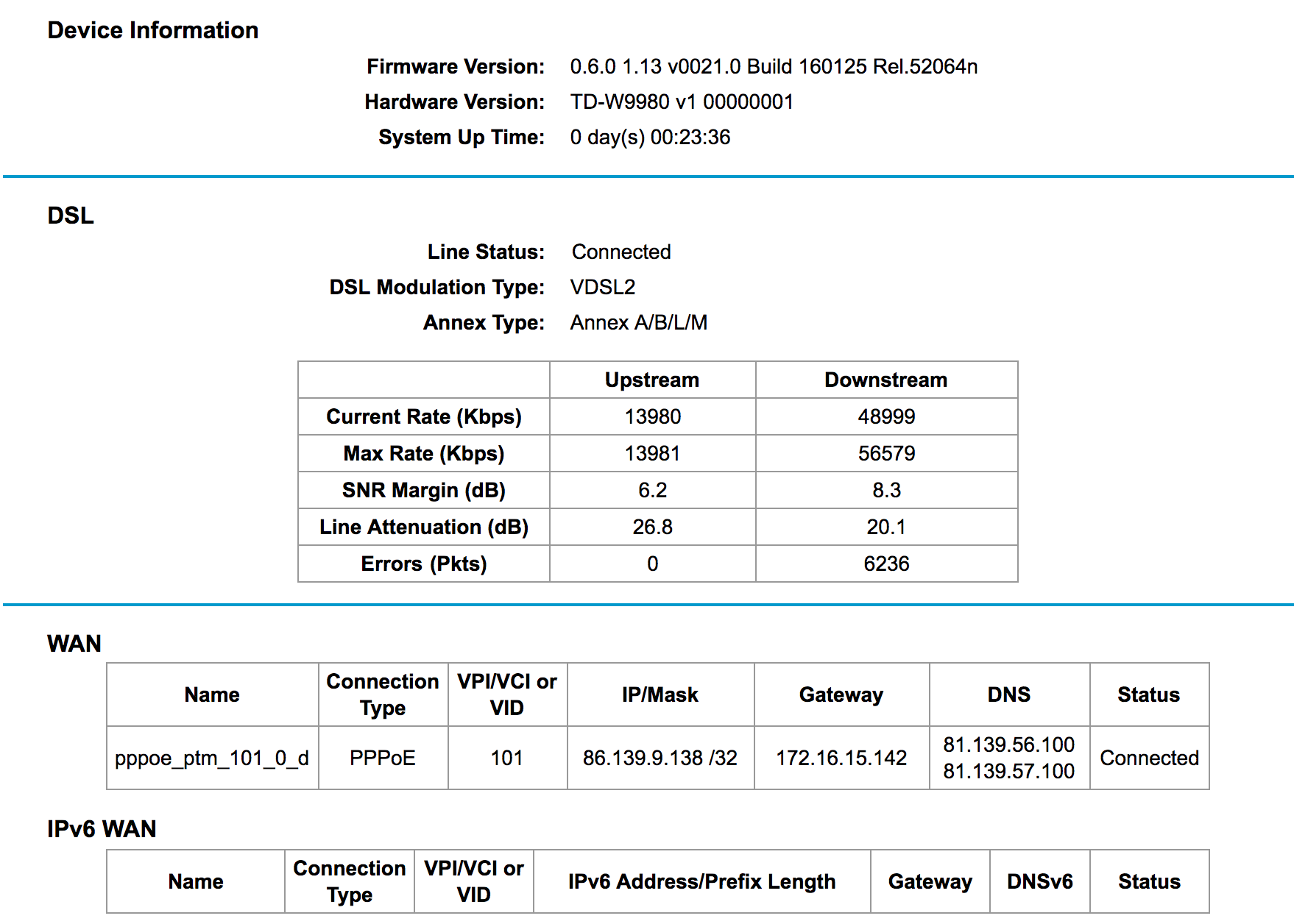Click the WAN IP address 86.139.9.138 /32

660,758
